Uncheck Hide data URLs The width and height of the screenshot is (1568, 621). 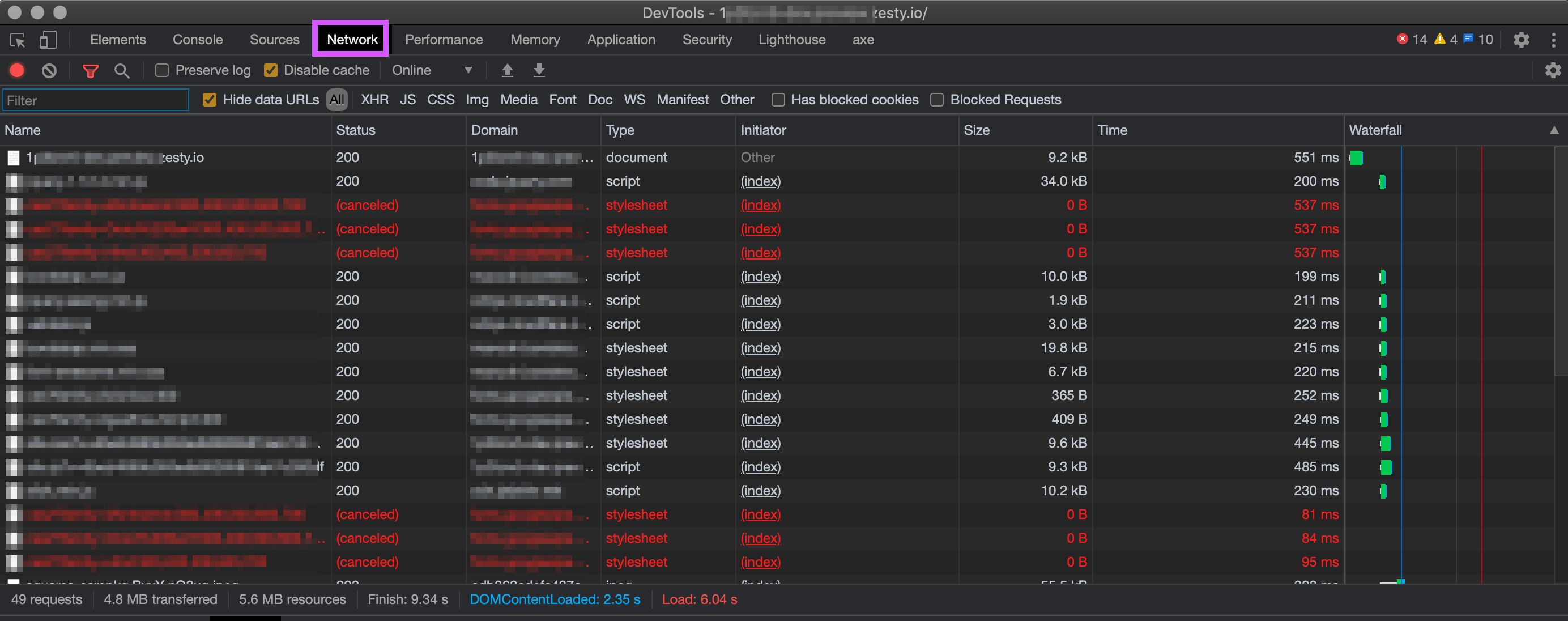click(x=210, y=100)
